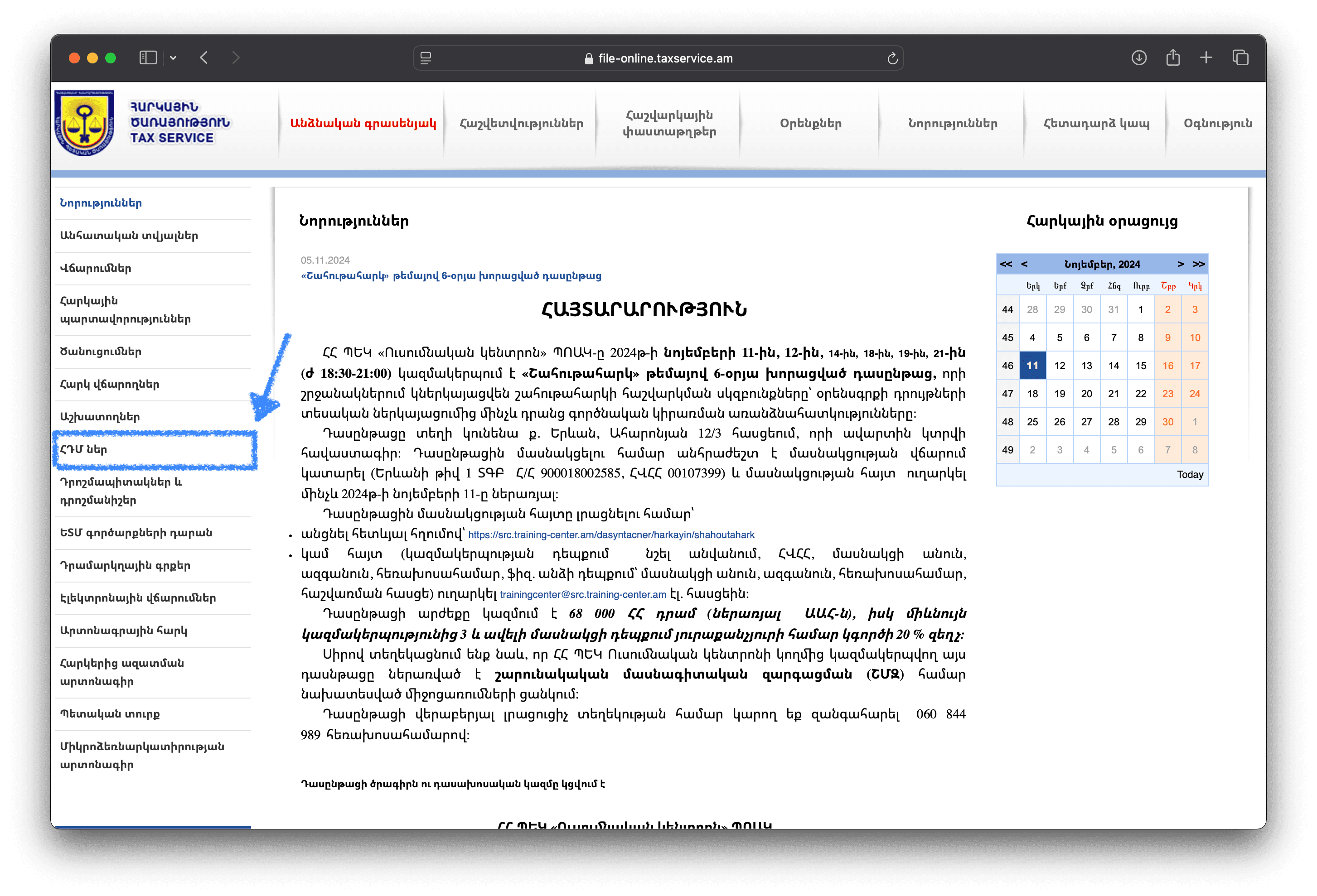The image size is (1317, 896).
Task: Select Էլեկտրոնային վճարումներ in the sidebar
Action: coord(153,598)
